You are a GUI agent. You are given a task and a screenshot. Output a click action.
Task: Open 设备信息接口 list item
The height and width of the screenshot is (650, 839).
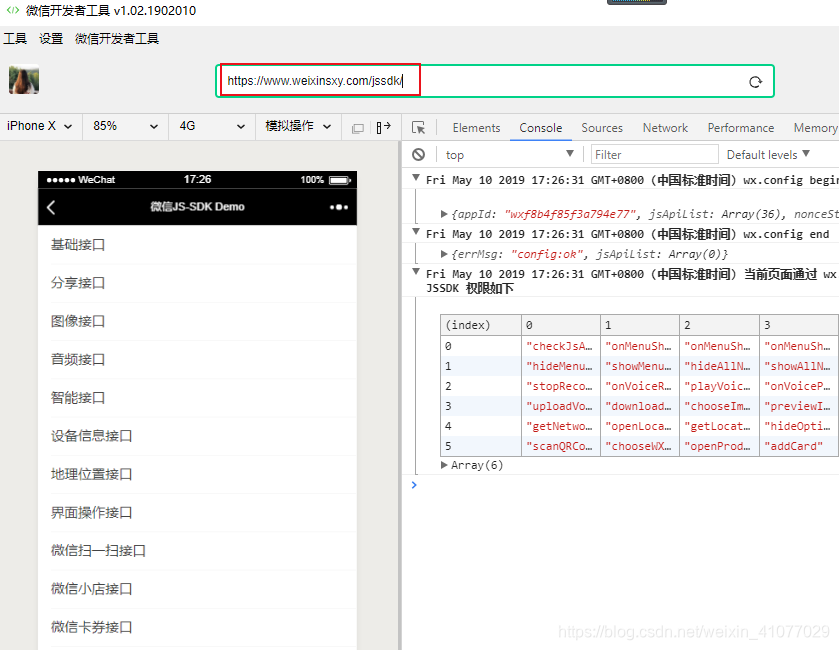(x=197, y=436)
